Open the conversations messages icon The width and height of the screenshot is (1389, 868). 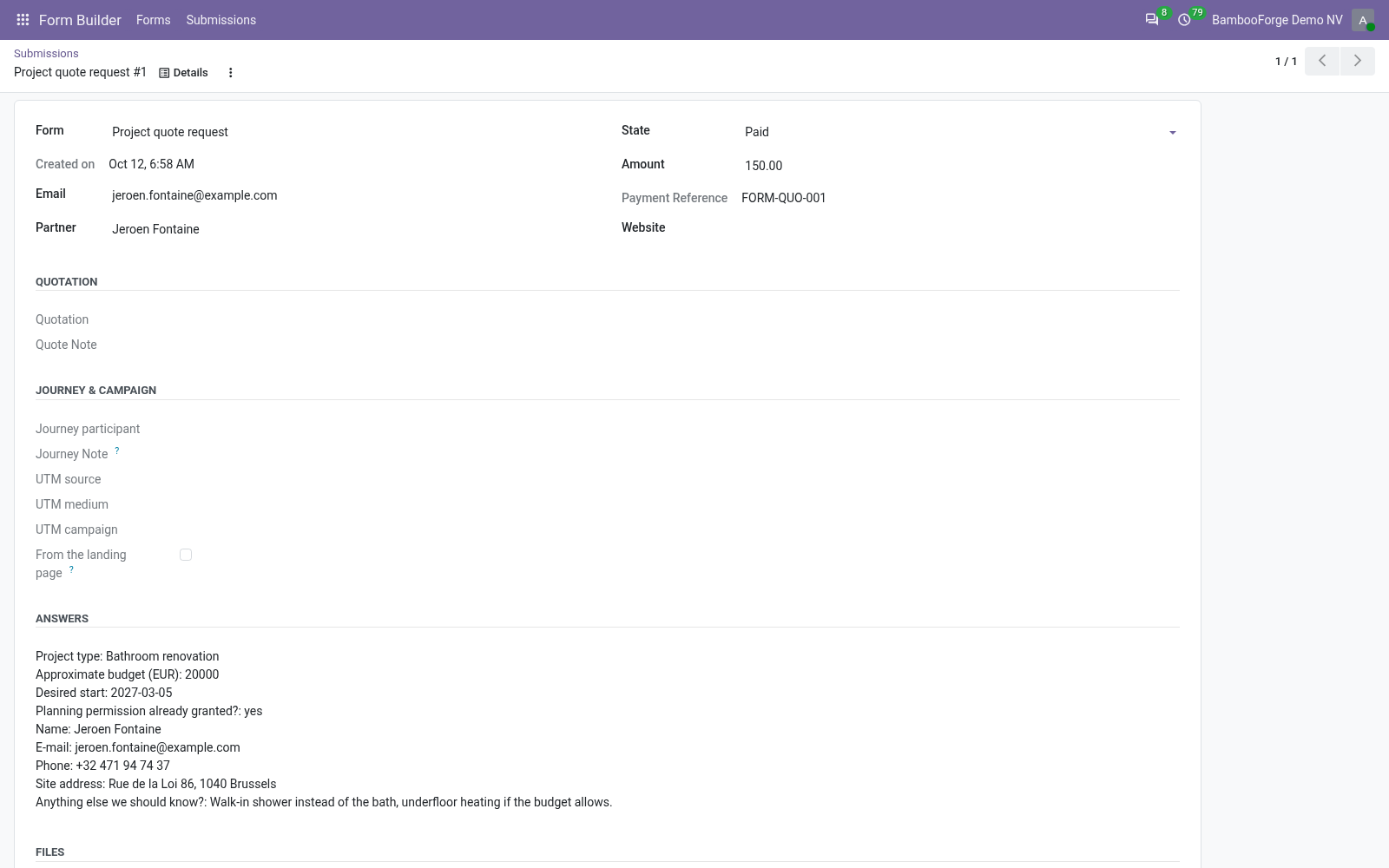tap(1152, 19)
